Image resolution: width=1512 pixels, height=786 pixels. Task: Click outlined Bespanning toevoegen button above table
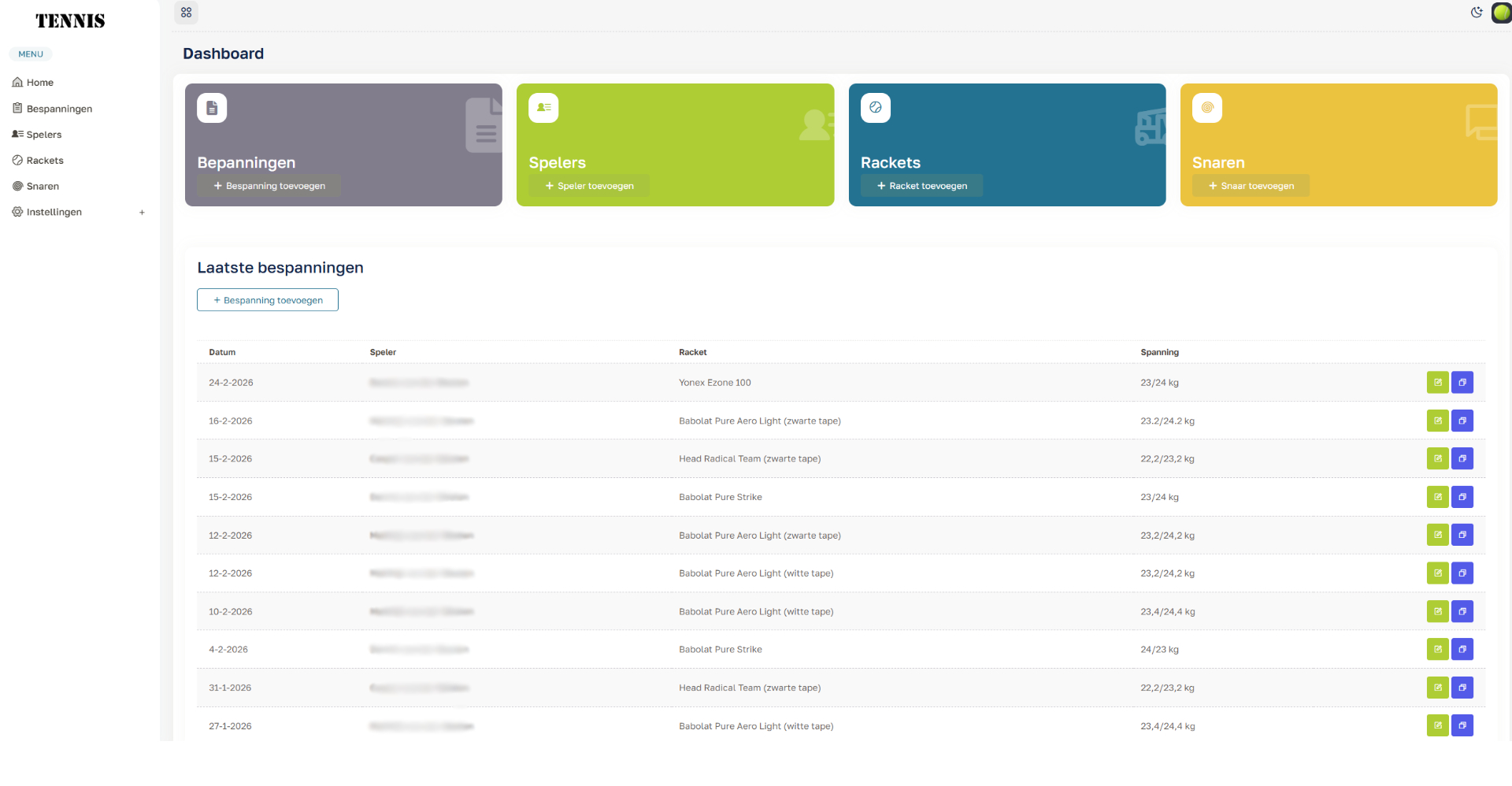point(268,300)
